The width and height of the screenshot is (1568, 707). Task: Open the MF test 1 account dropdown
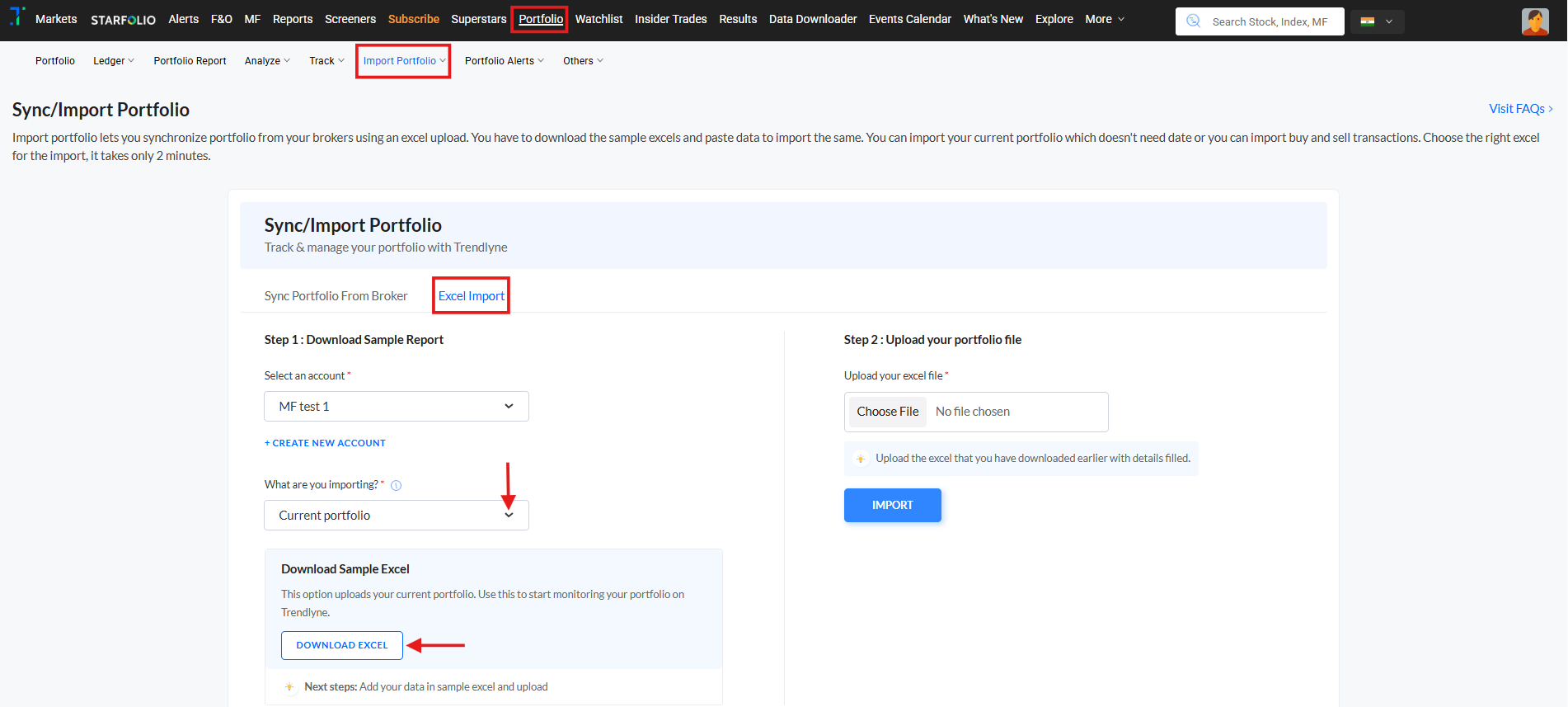(x=397, y=407)
